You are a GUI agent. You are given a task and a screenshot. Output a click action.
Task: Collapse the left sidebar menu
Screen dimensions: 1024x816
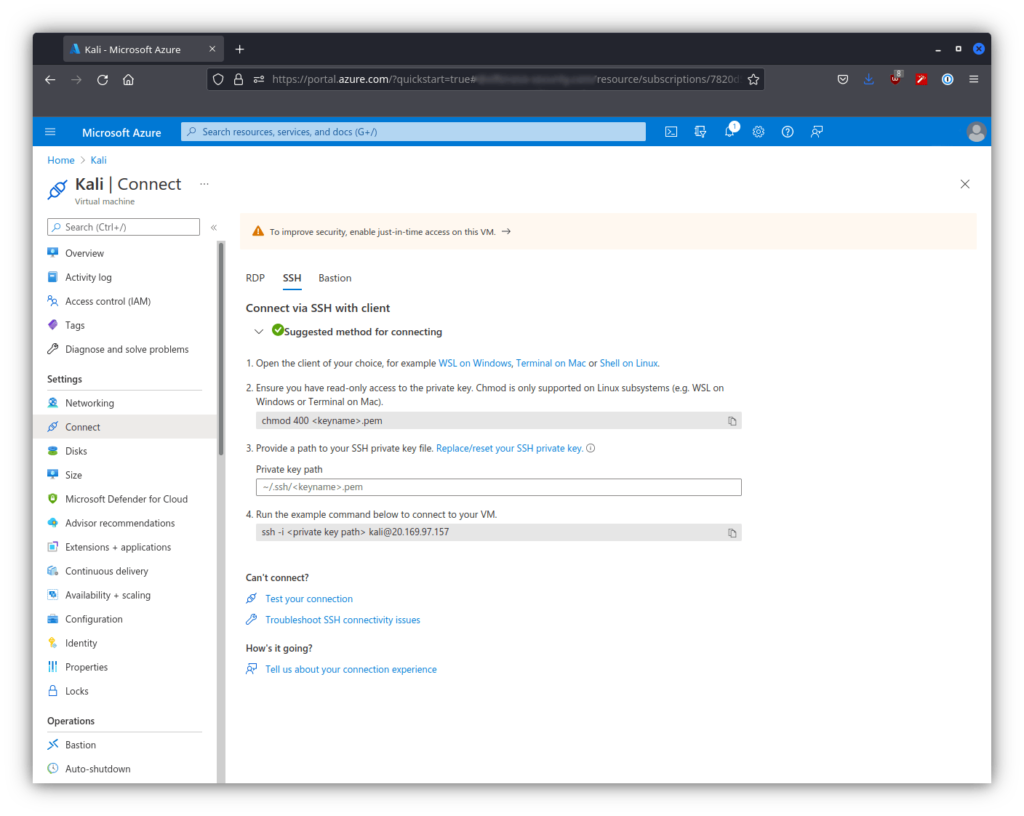click(x=213, y=227)
